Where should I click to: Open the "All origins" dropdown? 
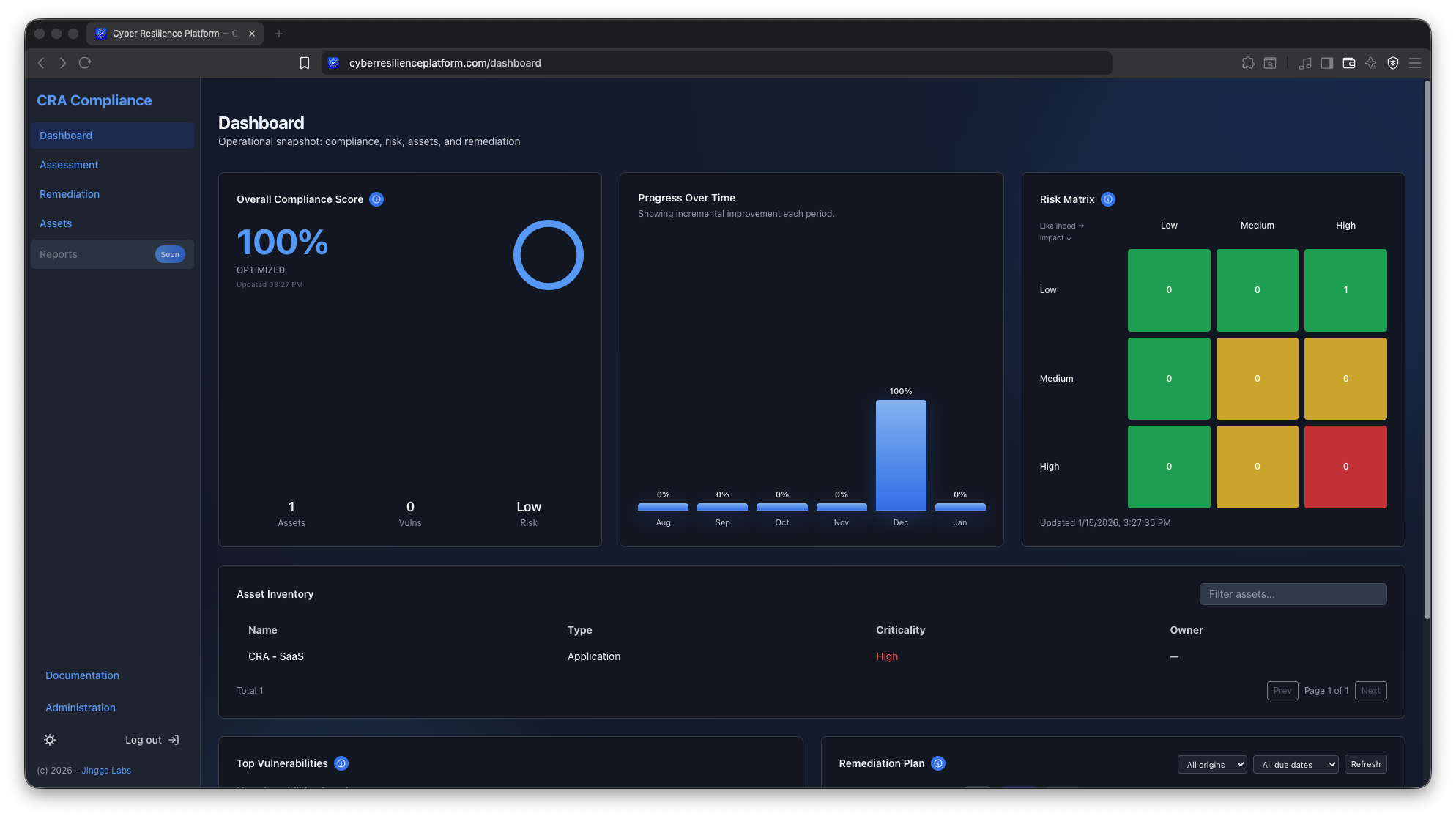[x=1212, y=764]
